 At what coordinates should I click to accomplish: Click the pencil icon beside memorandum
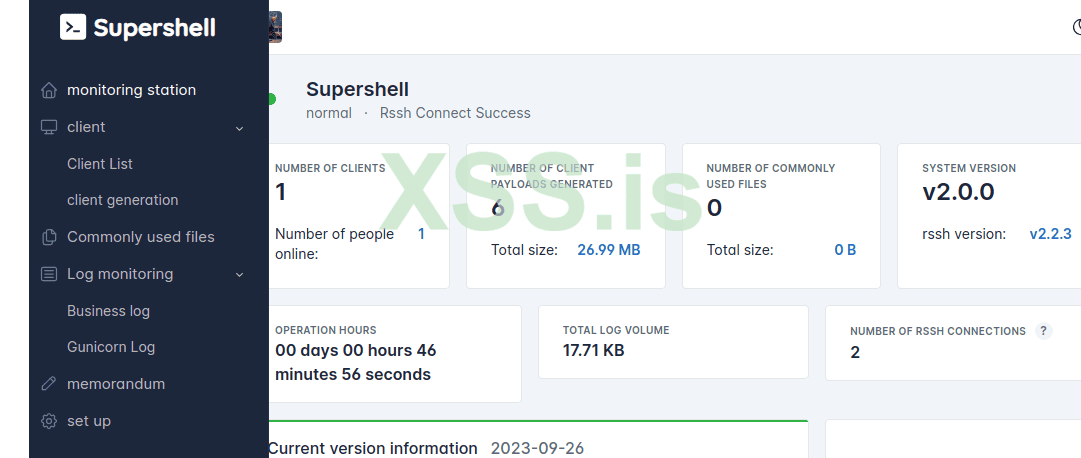(48, 384)
